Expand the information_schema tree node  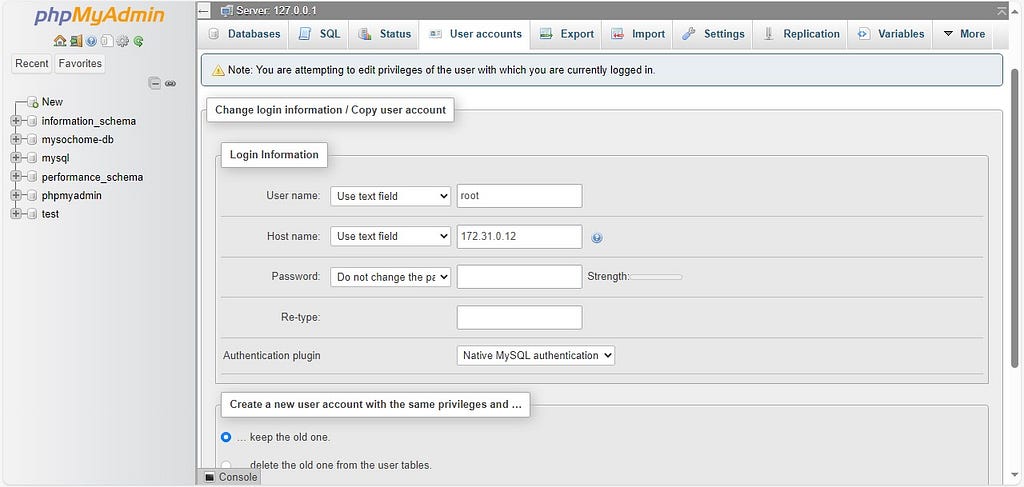(x=16, y=121)
